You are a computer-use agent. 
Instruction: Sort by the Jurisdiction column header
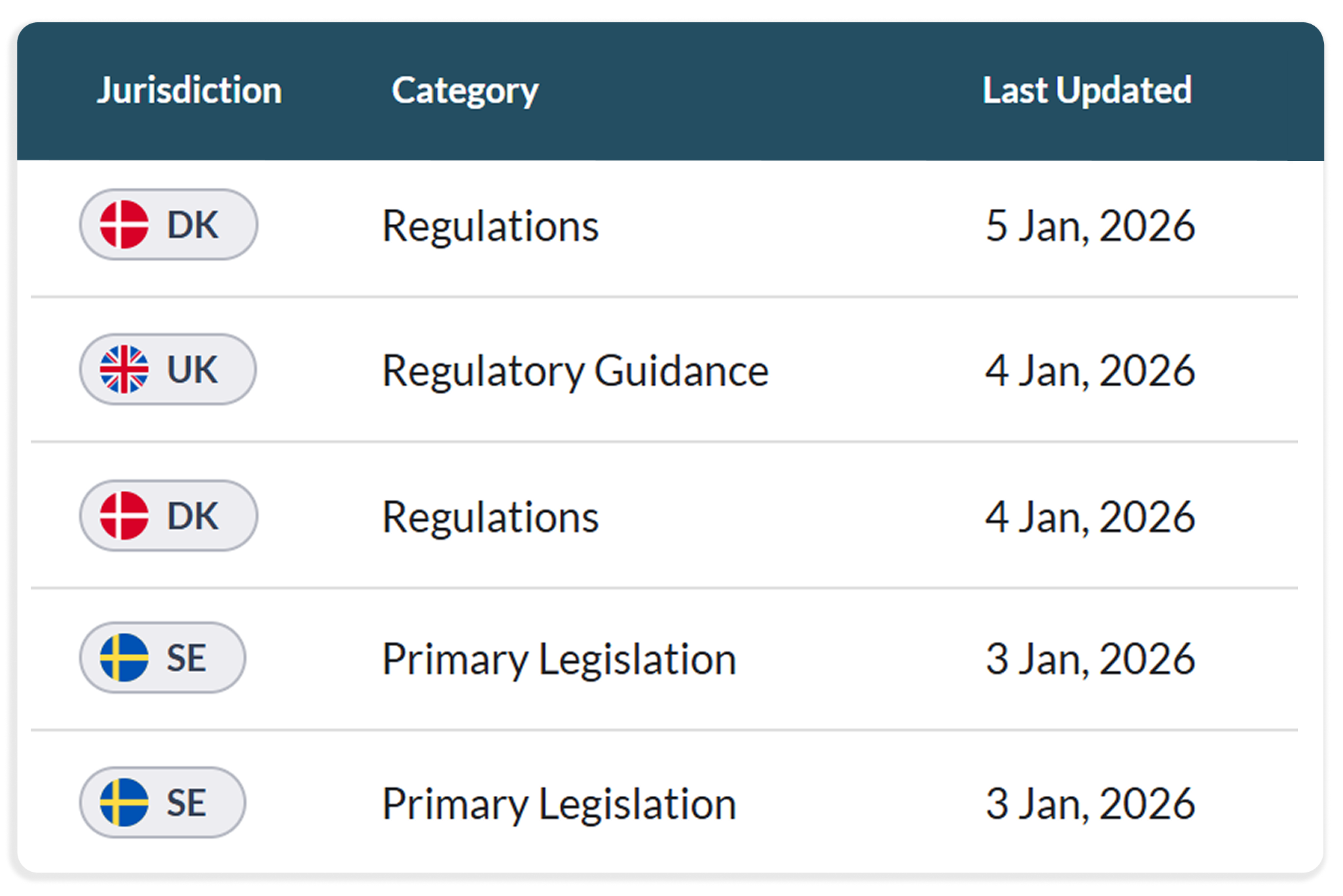point(189,90)
